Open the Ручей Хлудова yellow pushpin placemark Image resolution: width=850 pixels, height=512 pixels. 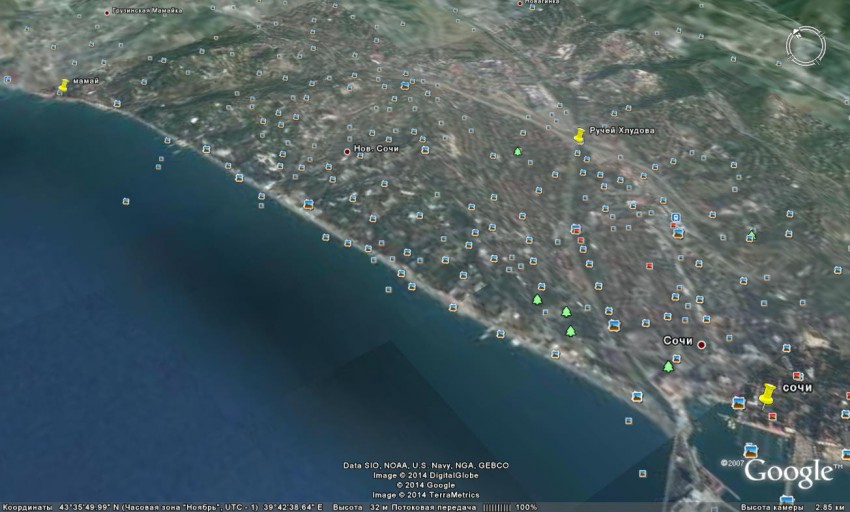578,136
